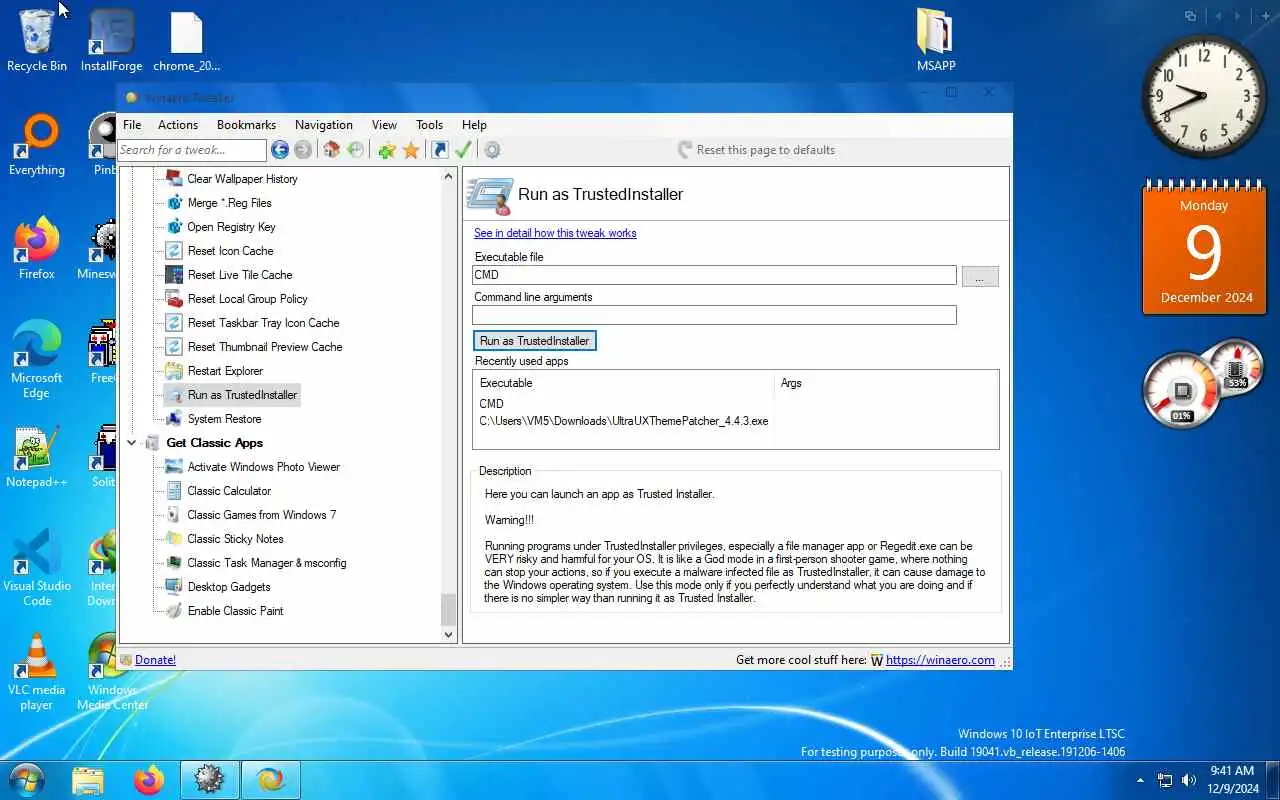Open 'See in detail how this tweak works'
The height and width of the screenshot is (800, 1280).
coord(555,233)
